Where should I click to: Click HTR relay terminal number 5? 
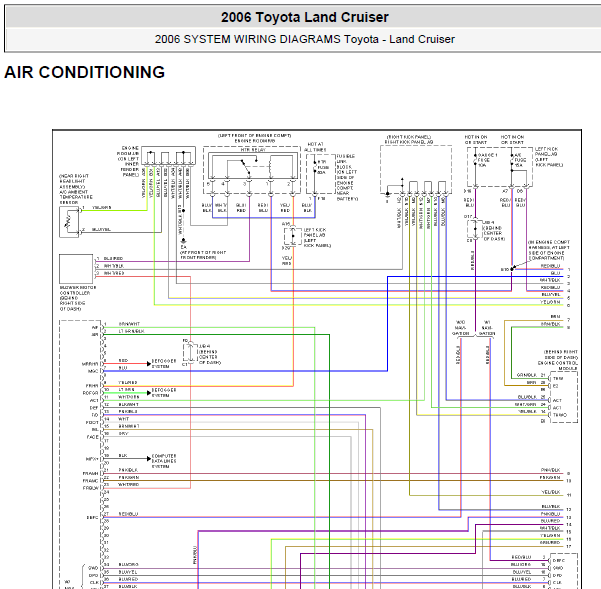(209, 184)
